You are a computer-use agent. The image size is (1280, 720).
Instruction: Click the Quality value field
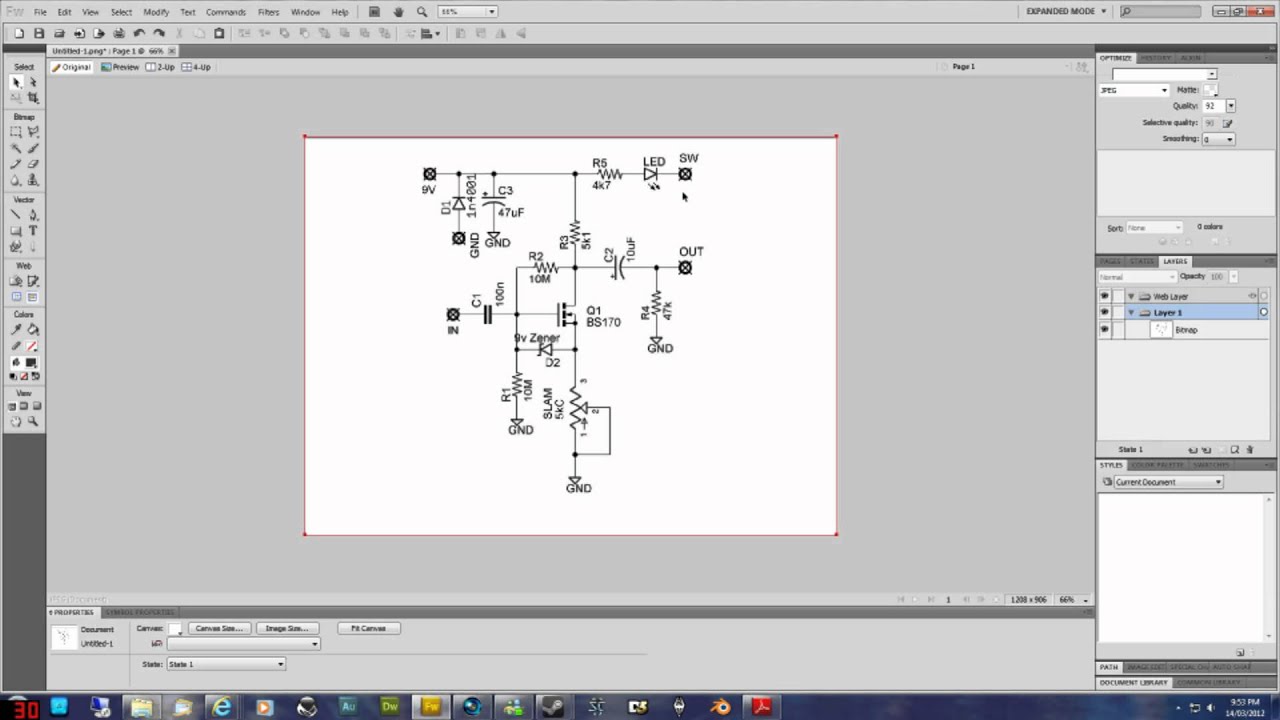tap(1212, 106)
